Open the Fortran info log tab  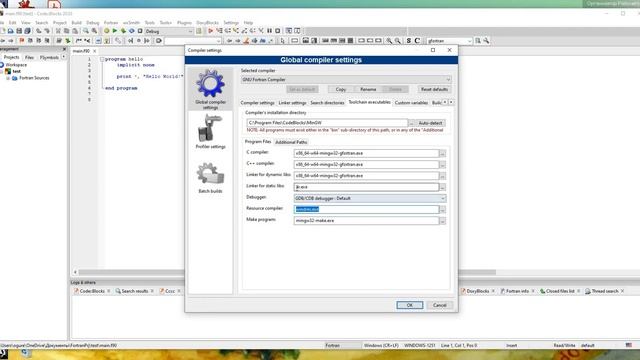[x=517, y=291]
